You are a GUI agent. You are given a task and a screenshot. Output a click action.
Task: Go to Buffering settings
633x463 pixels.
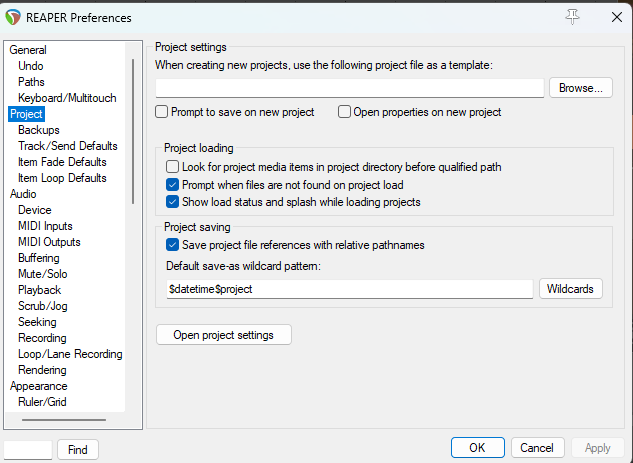point(39,258)
